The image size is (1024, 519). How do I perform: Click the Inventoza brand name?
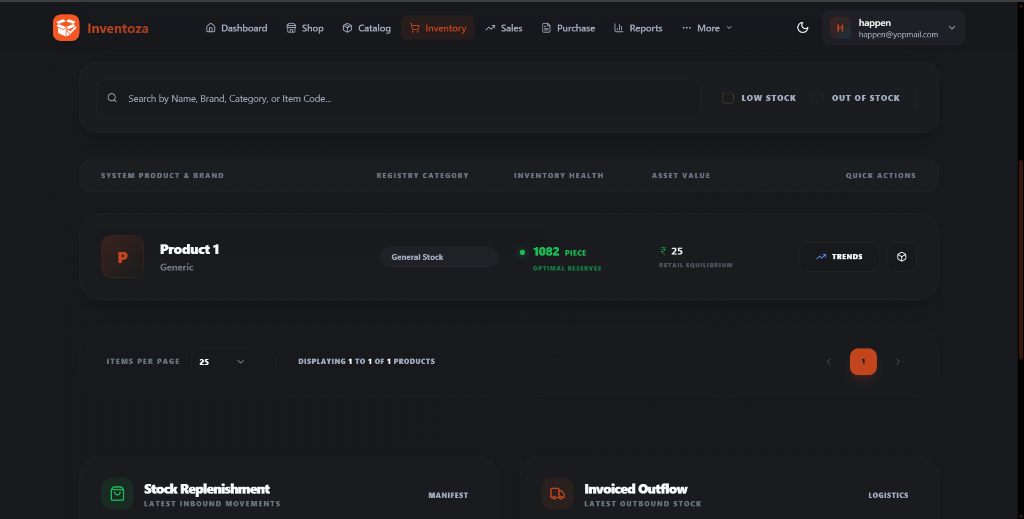click(118, 28)
